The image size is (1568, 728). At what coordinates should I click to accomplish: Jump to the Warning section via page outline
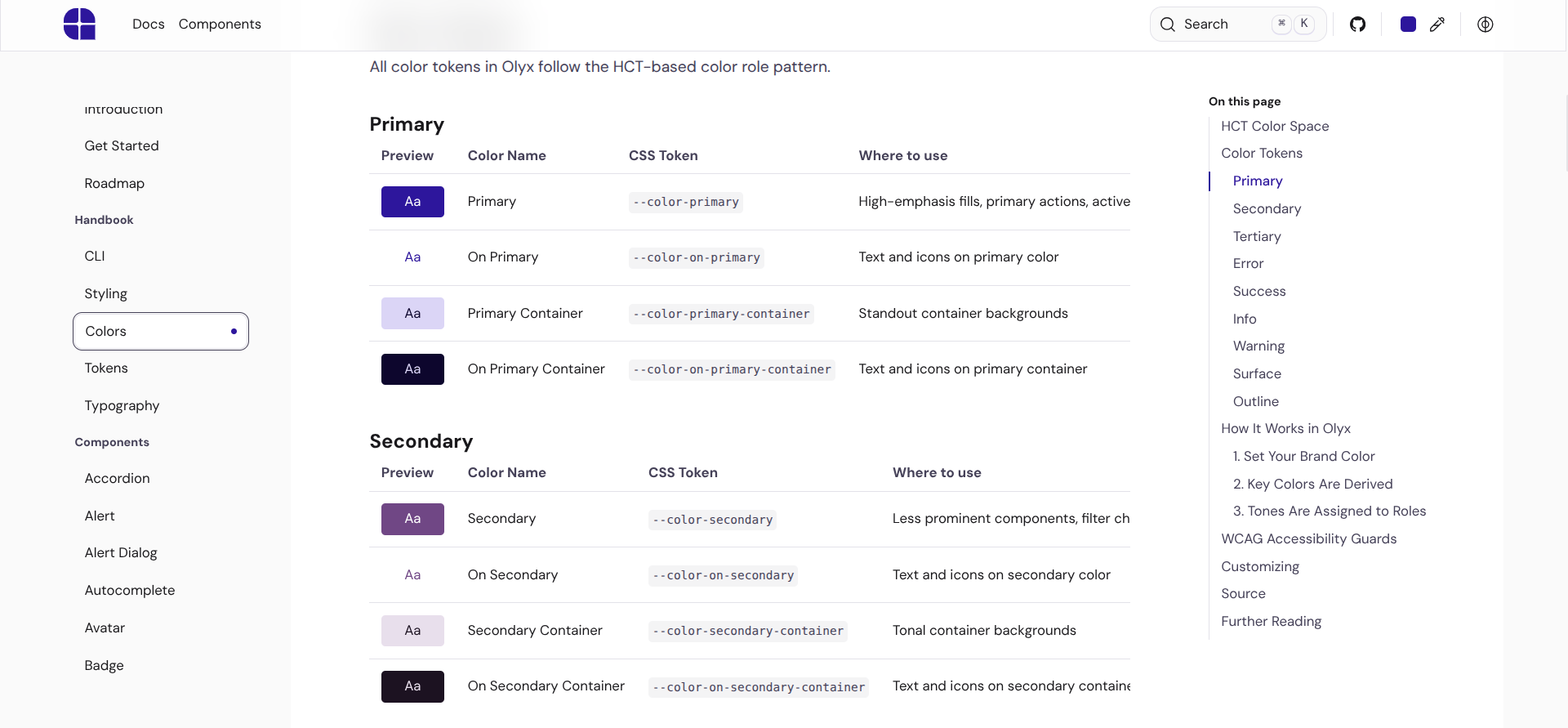click(x=1258, y=346)
